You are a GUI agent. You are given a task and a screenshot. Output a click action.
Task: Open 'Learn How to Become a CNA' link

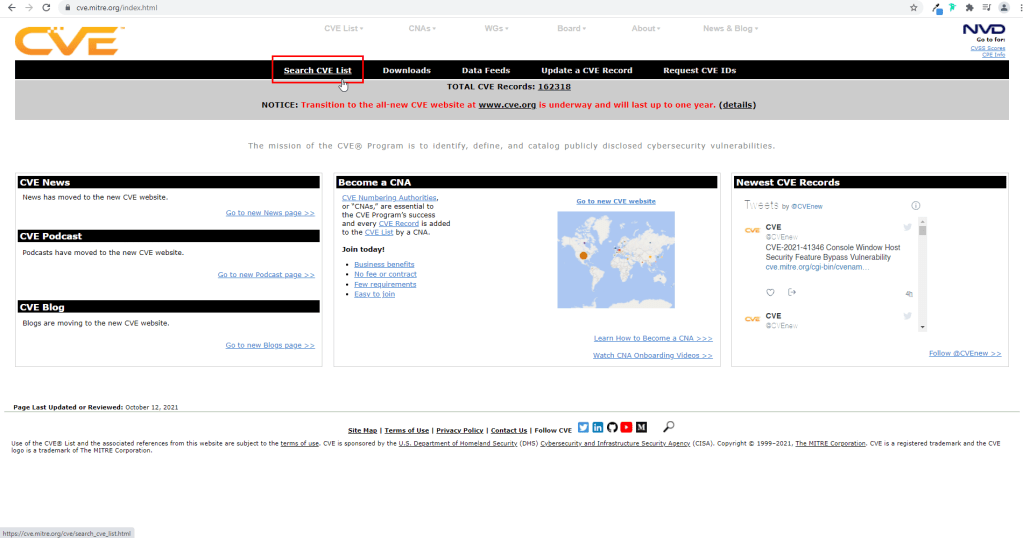(652, 338)
